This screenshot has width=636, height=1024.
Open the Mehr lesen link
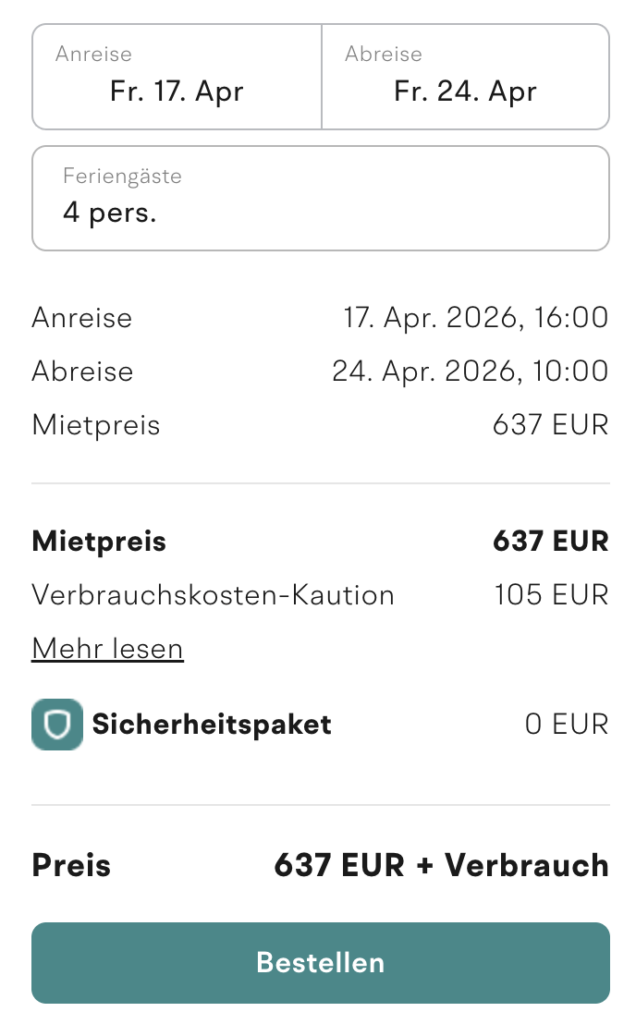(x=107, y=648)
